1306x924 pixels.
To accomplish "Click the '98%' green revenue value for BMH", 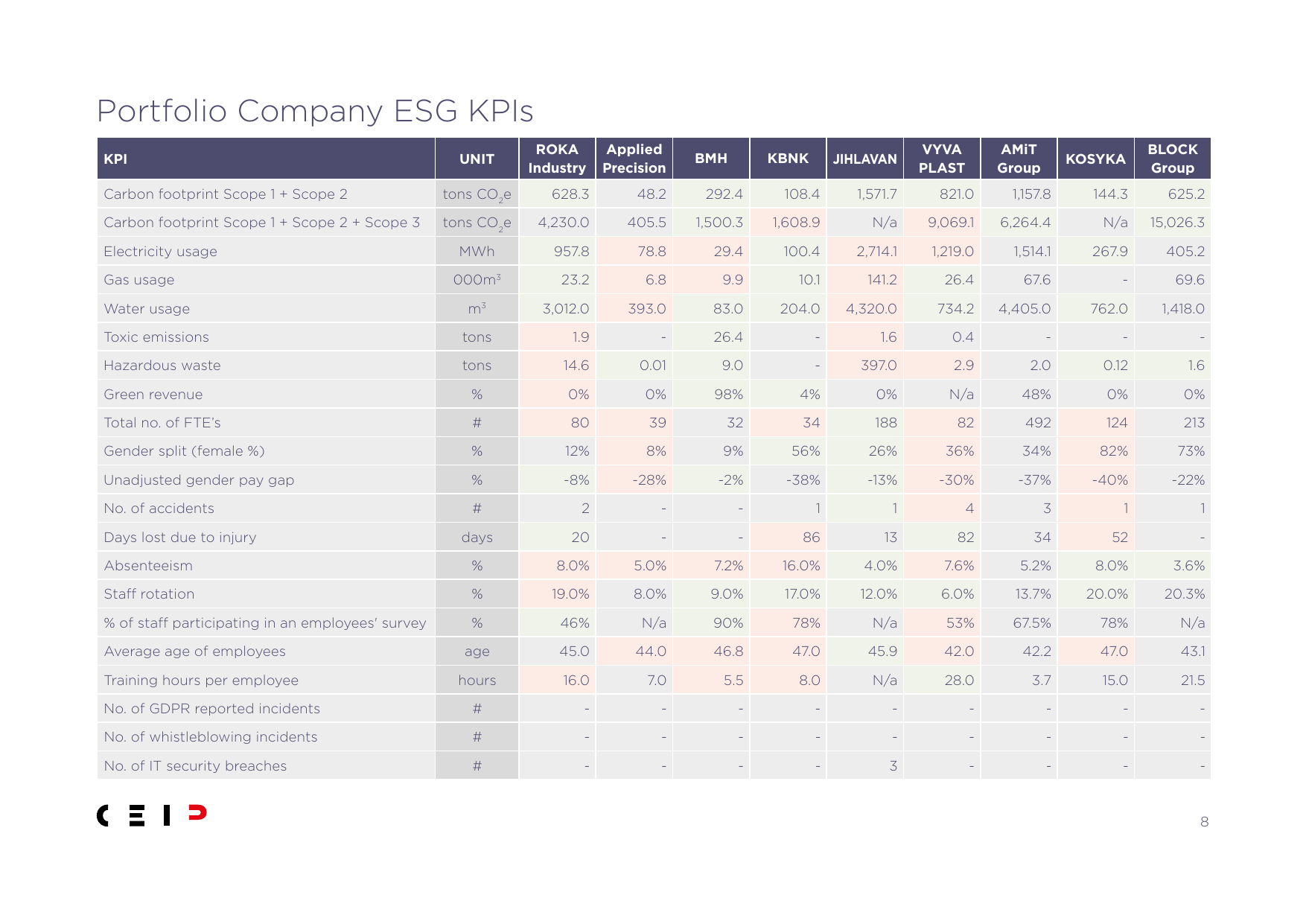I will [x=728, y=395].
